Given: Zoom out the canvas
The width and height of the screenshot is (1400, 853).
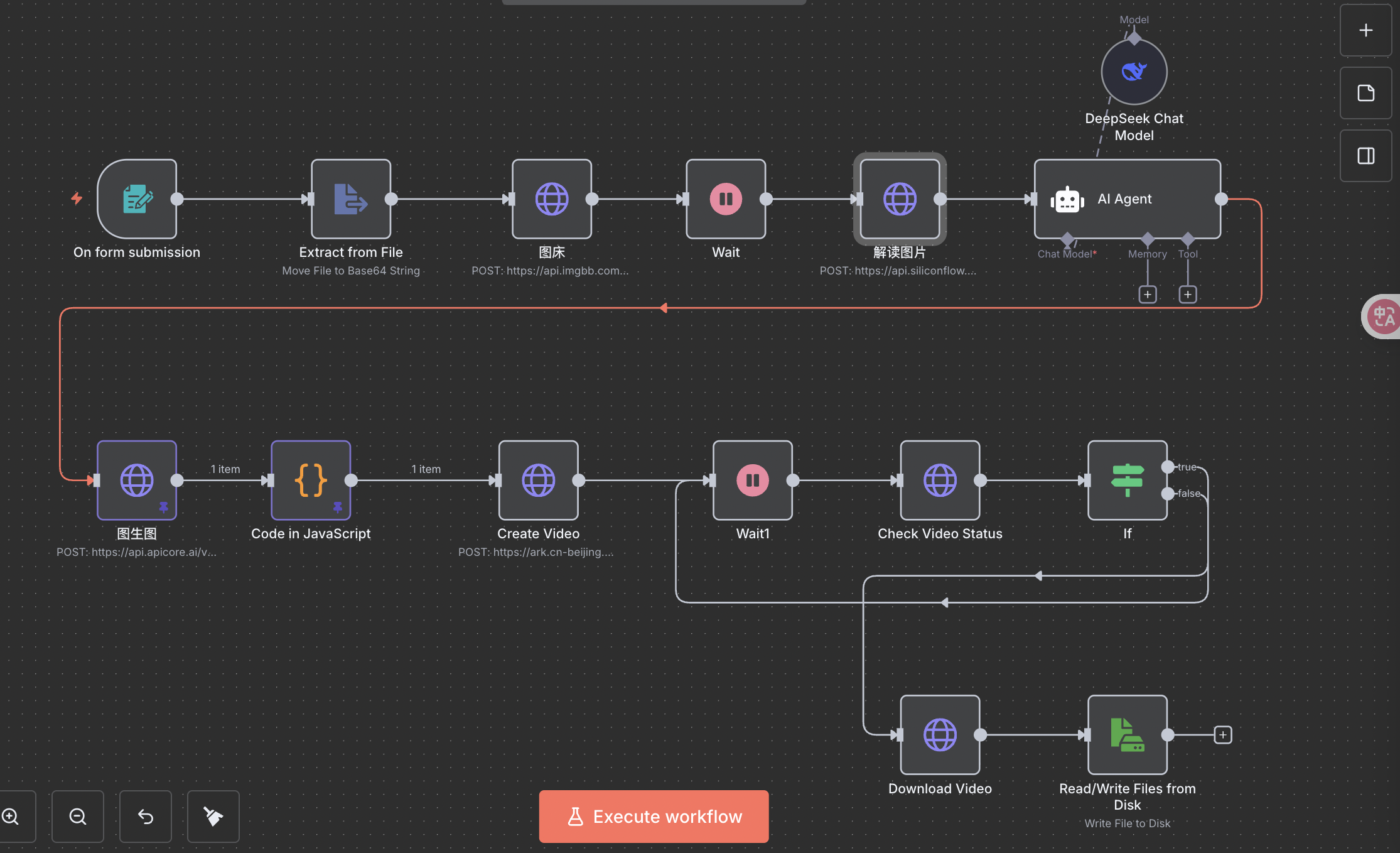Looking at the screenshot, I should (x=78, y=817).
